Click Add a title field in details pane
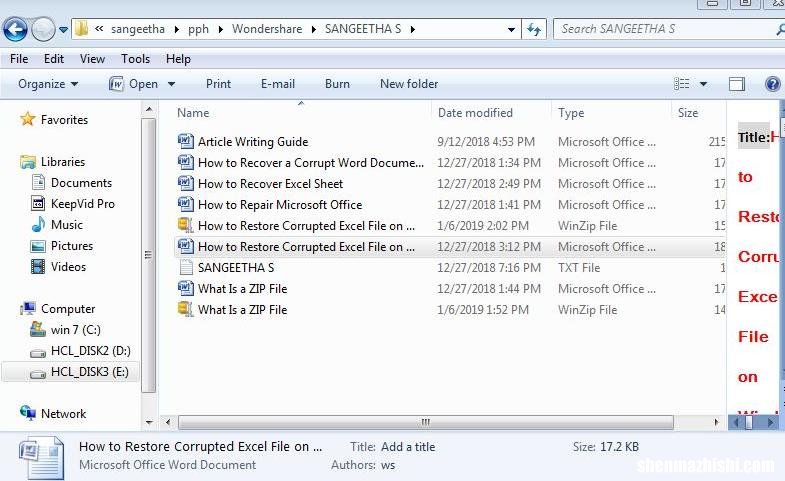The width and height of the screenshot is (785, 481). pos(408,447)
